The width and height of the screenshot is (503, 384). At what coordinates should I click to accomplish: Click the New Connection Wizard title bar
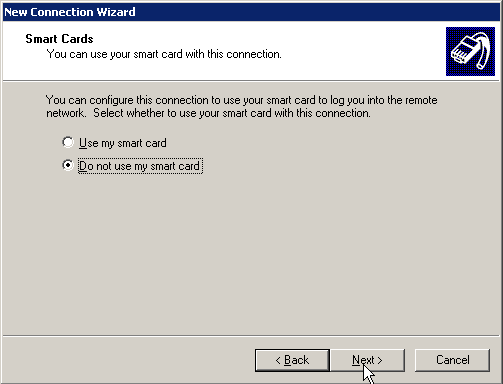coord(251,12)
